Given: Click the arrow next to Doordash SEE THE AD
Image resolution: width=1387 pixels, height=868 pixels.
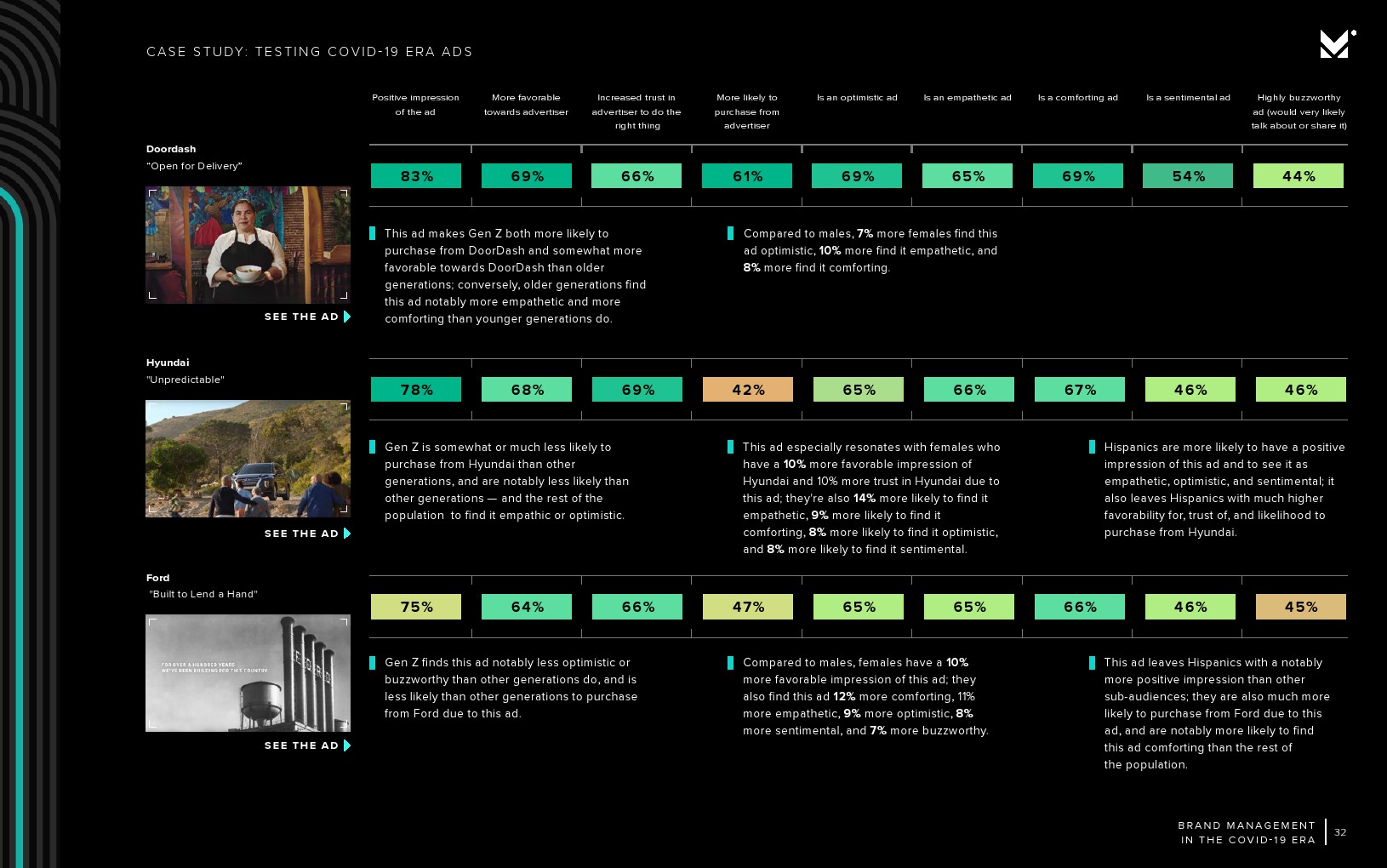Looking at the screenshot, I should 347,317.
